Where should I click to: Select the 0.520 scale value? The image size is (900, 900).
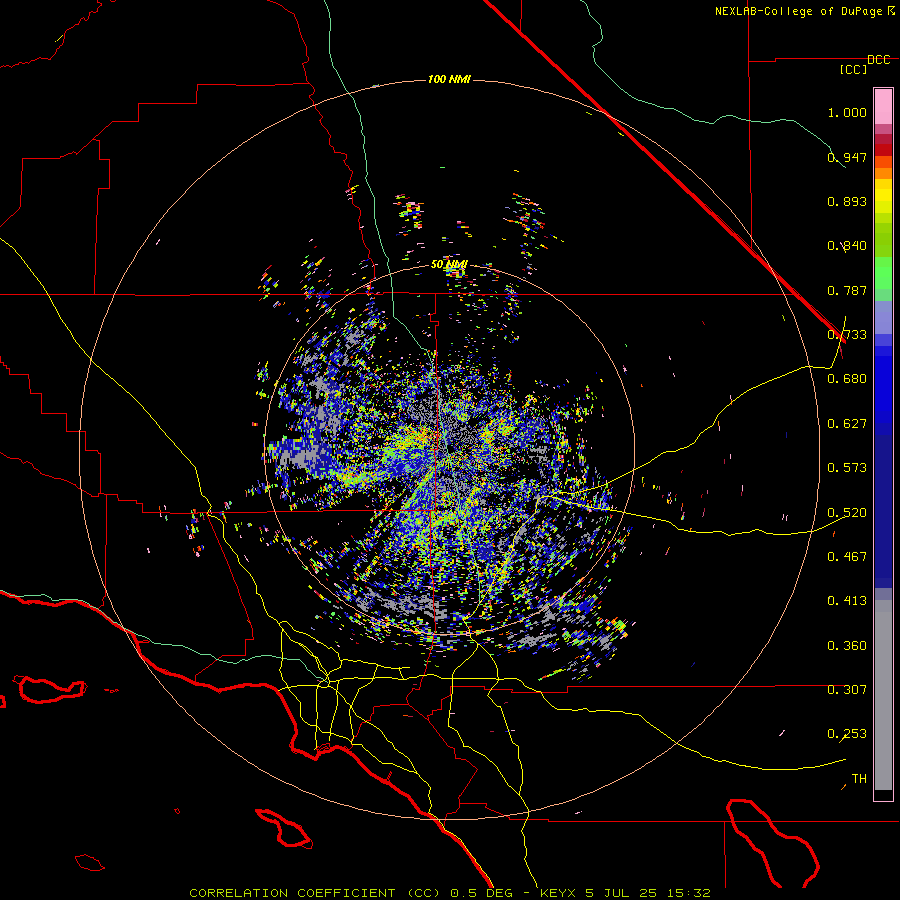[x=847, y=513]
